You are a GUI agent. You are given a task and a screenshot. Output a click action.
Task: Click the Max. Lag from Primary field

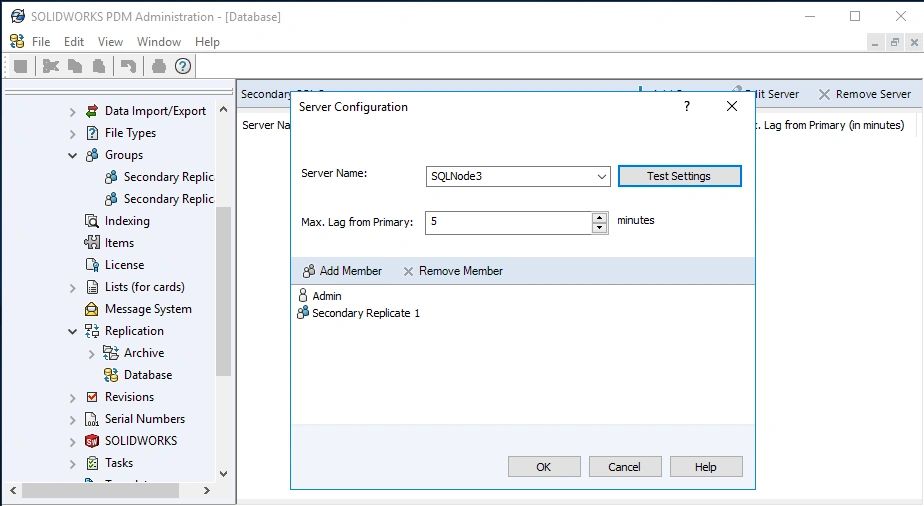(x=508, y=222)
